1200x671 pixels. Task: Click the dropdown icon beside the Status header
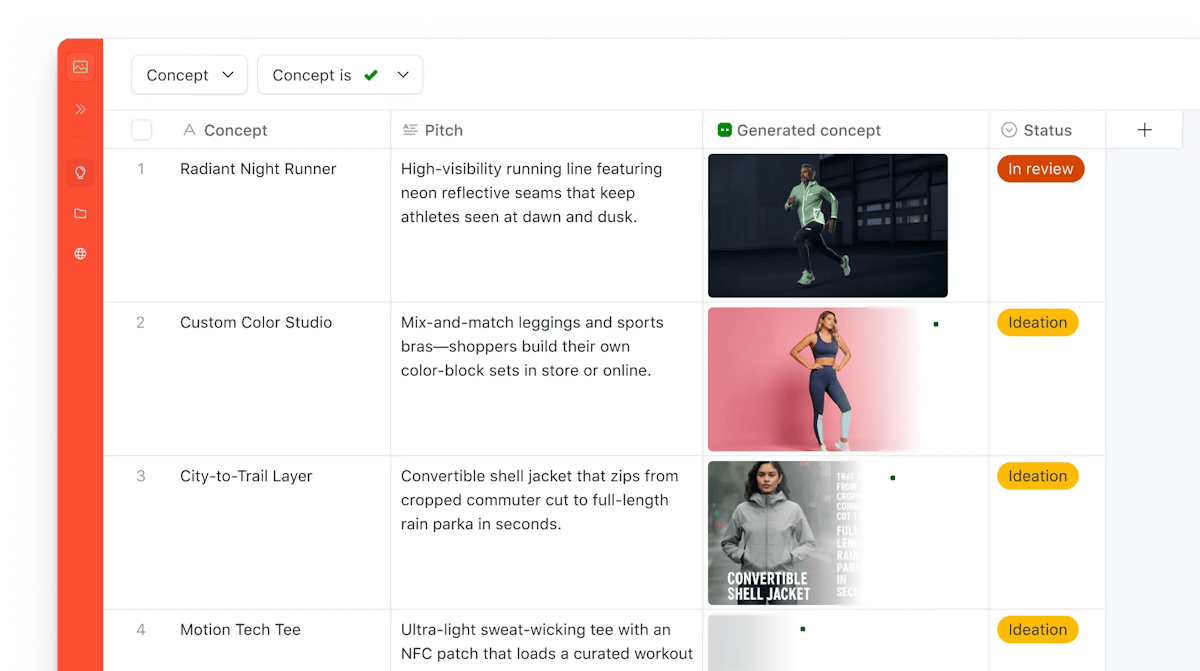tap(1009, 130)
